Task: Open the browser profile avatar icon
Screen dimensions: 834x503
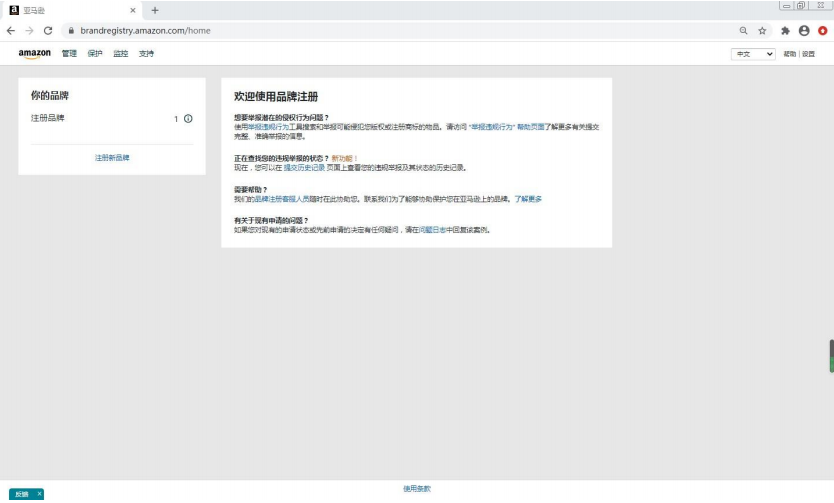Action: [804, 31]
